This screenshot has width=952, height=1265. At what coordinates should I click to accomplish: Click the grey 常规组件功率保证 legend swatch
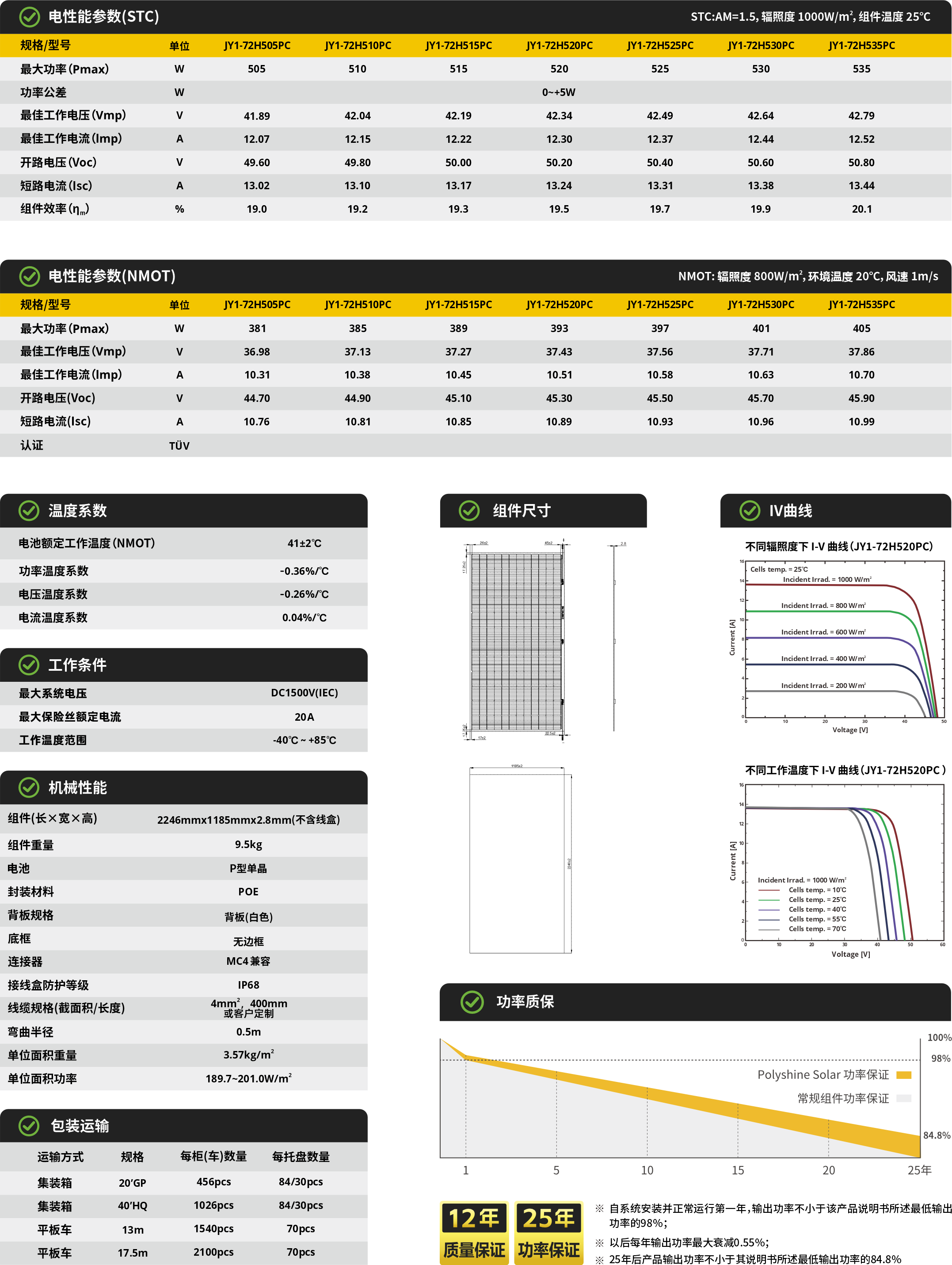pyautogui.click(x=904, y=1098)
